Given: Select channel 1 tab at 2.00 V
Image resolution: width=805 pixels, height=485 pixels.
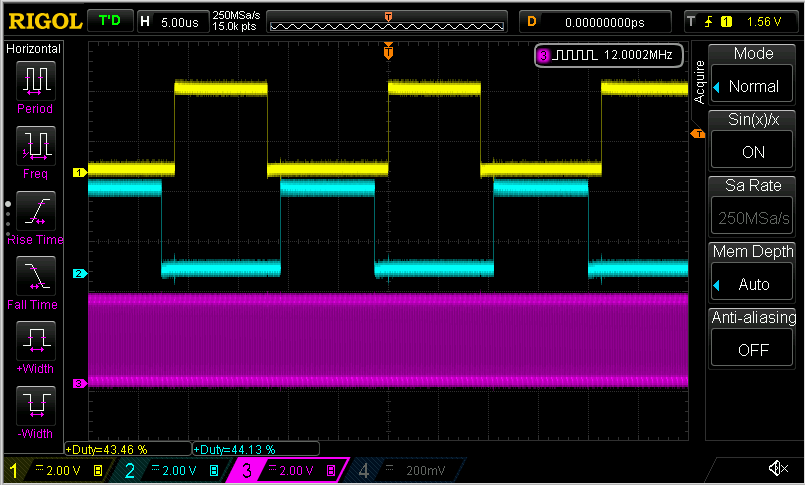Looking at the screenshot, I should pyautogui.click(x=58, y=469).
